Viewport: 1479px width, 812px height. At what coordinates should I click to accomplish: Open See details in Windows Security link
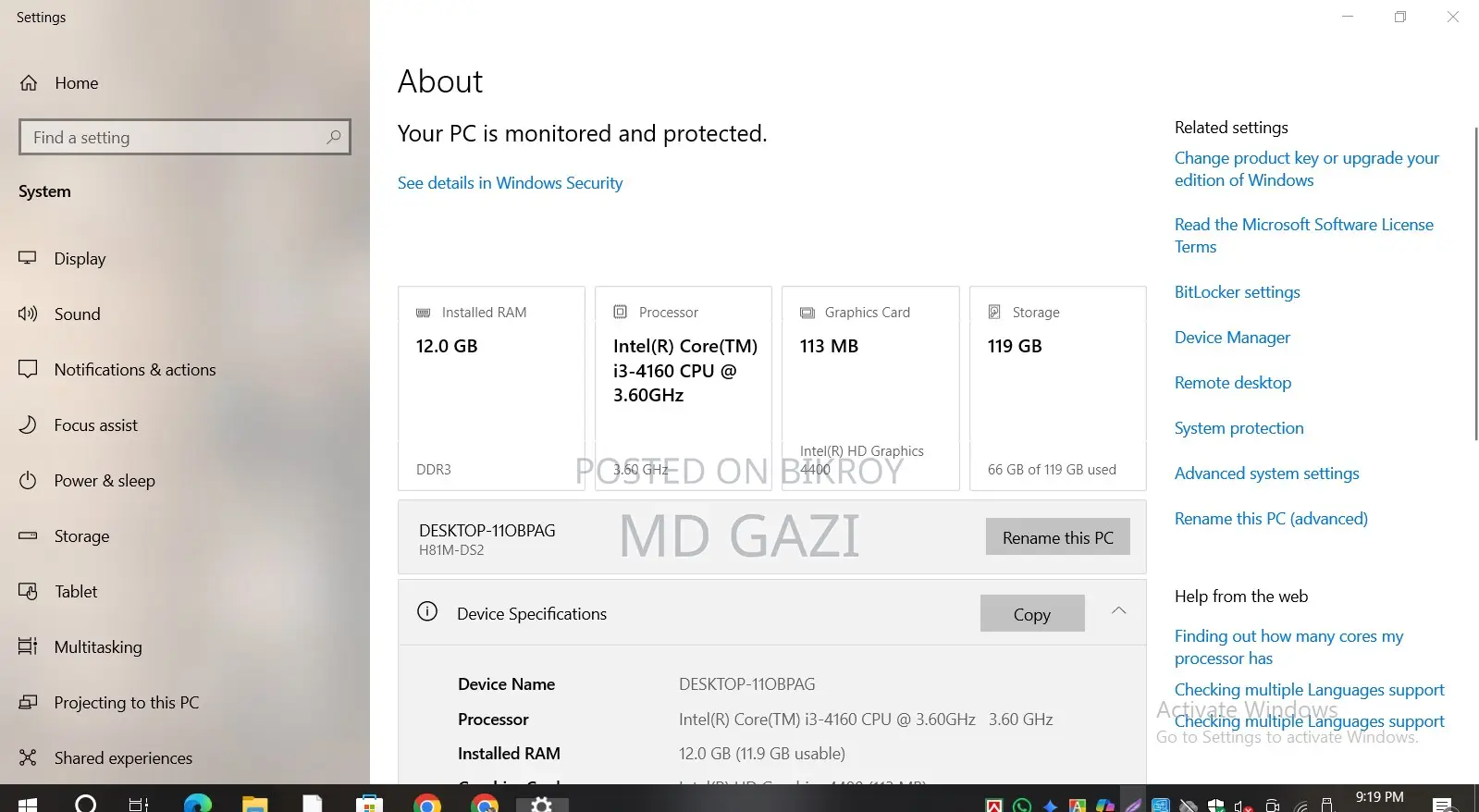pos(510,183)
